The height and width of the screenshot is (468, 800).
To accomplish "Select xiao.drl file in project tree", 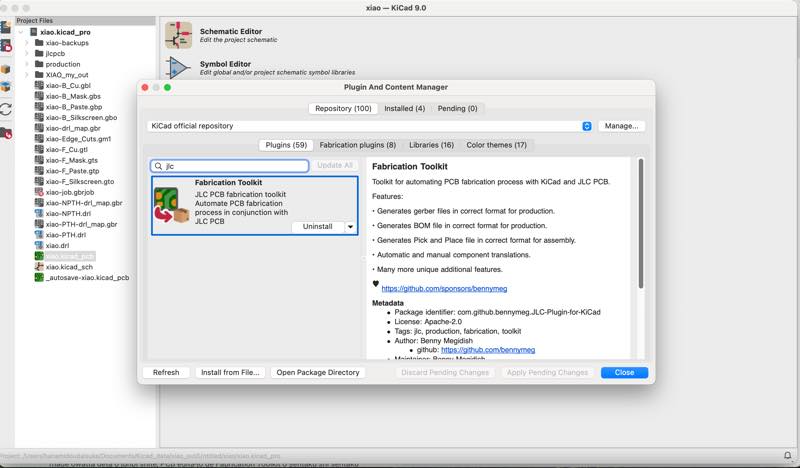I will coord(57,245).
